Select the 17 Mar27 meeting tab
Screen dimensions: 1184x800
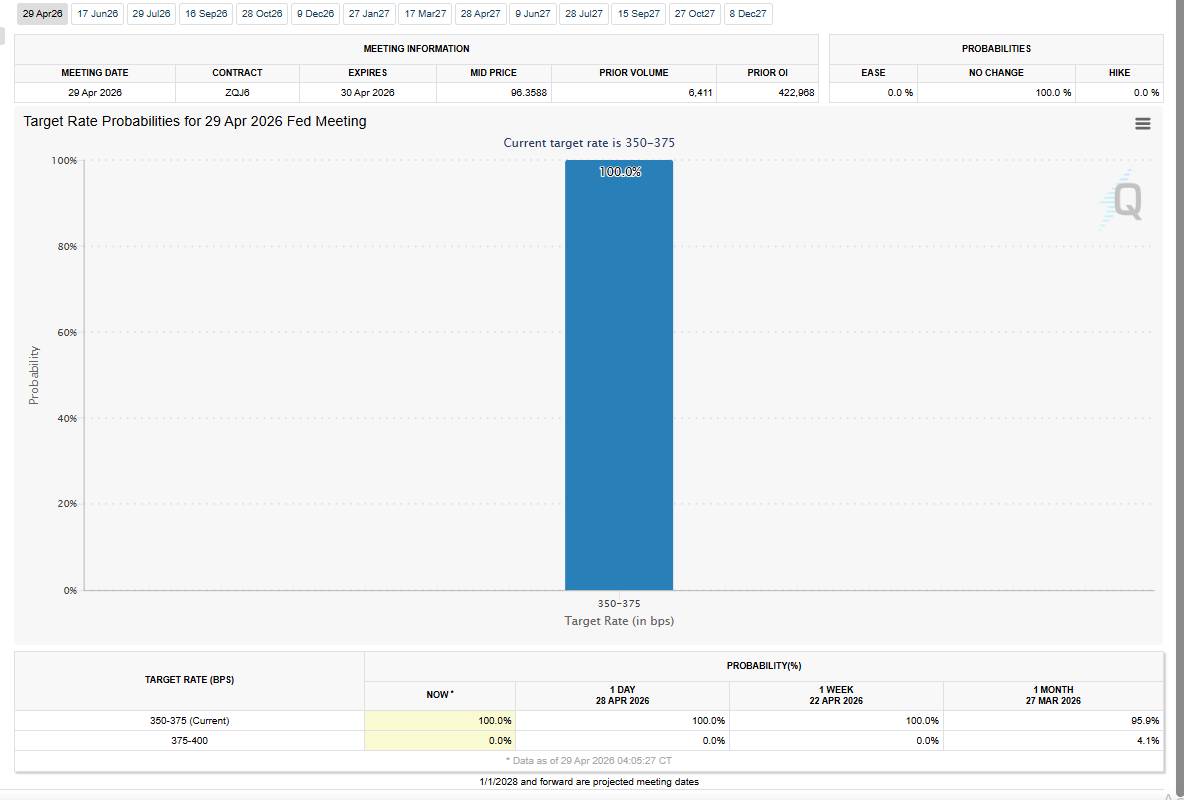coord(425,14)
